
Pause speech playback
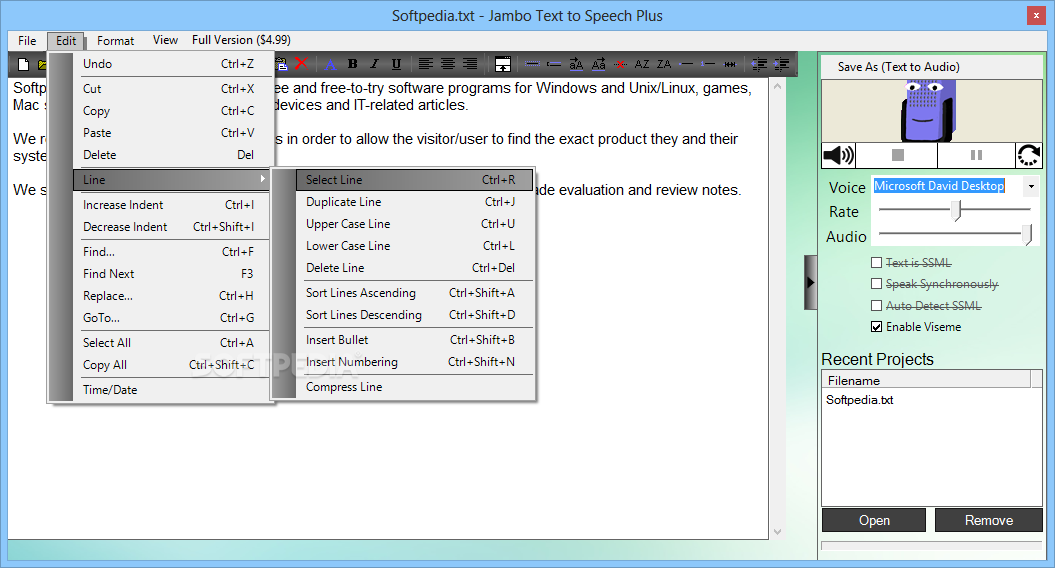tap(976, 155)
